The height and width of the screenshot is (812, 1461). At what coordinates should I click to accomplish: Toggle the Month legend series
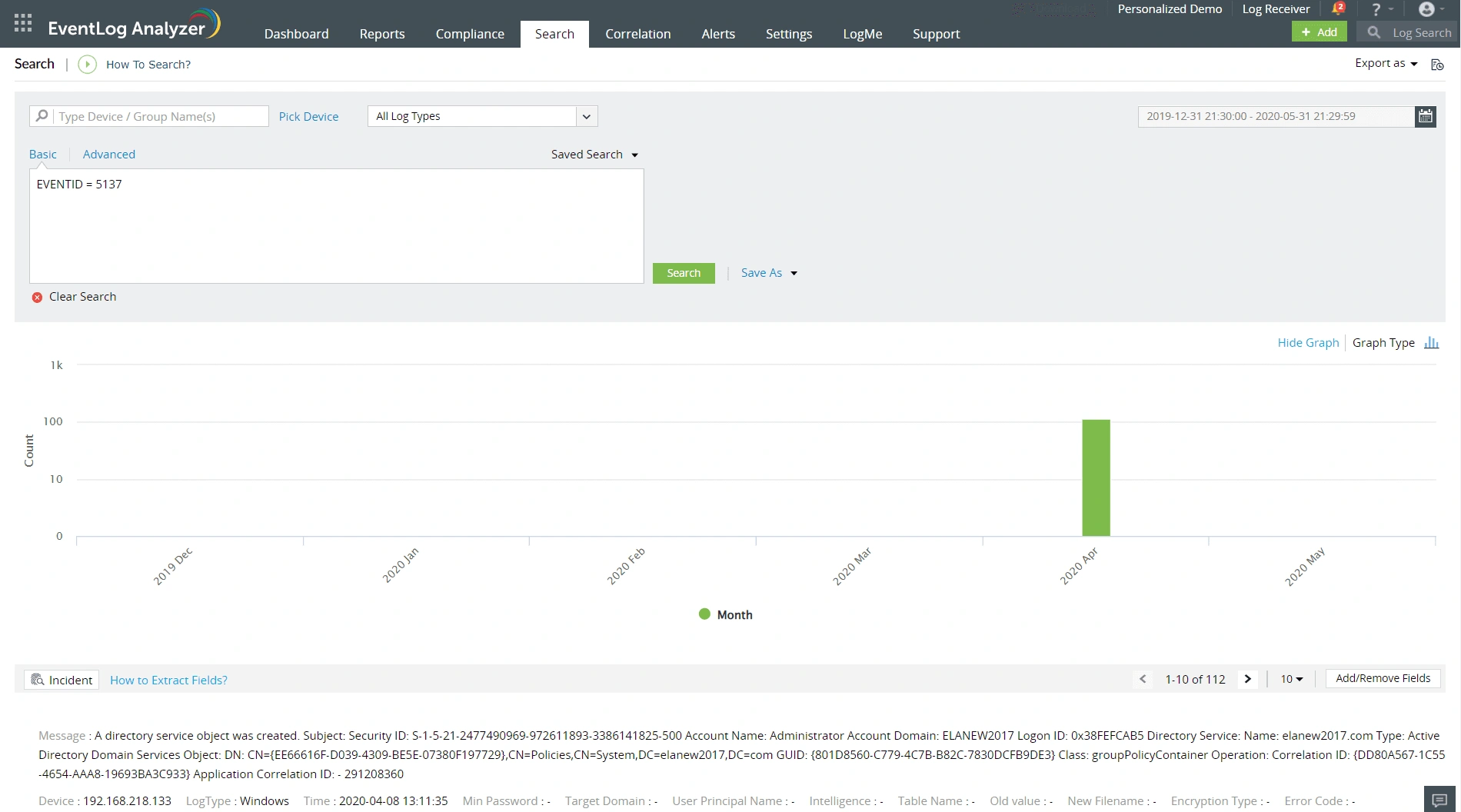[725, 614]
